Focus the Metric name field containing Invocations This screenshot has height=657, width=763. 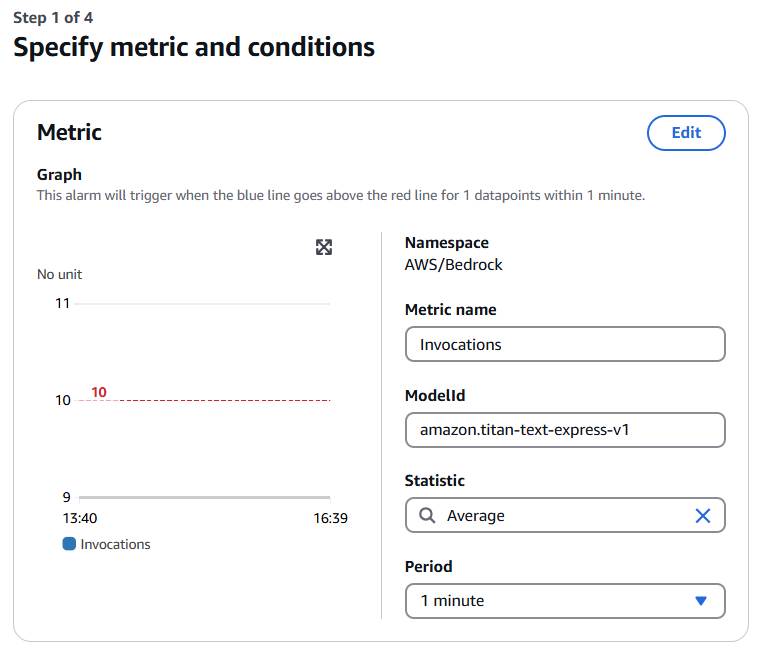pos(565,344)
